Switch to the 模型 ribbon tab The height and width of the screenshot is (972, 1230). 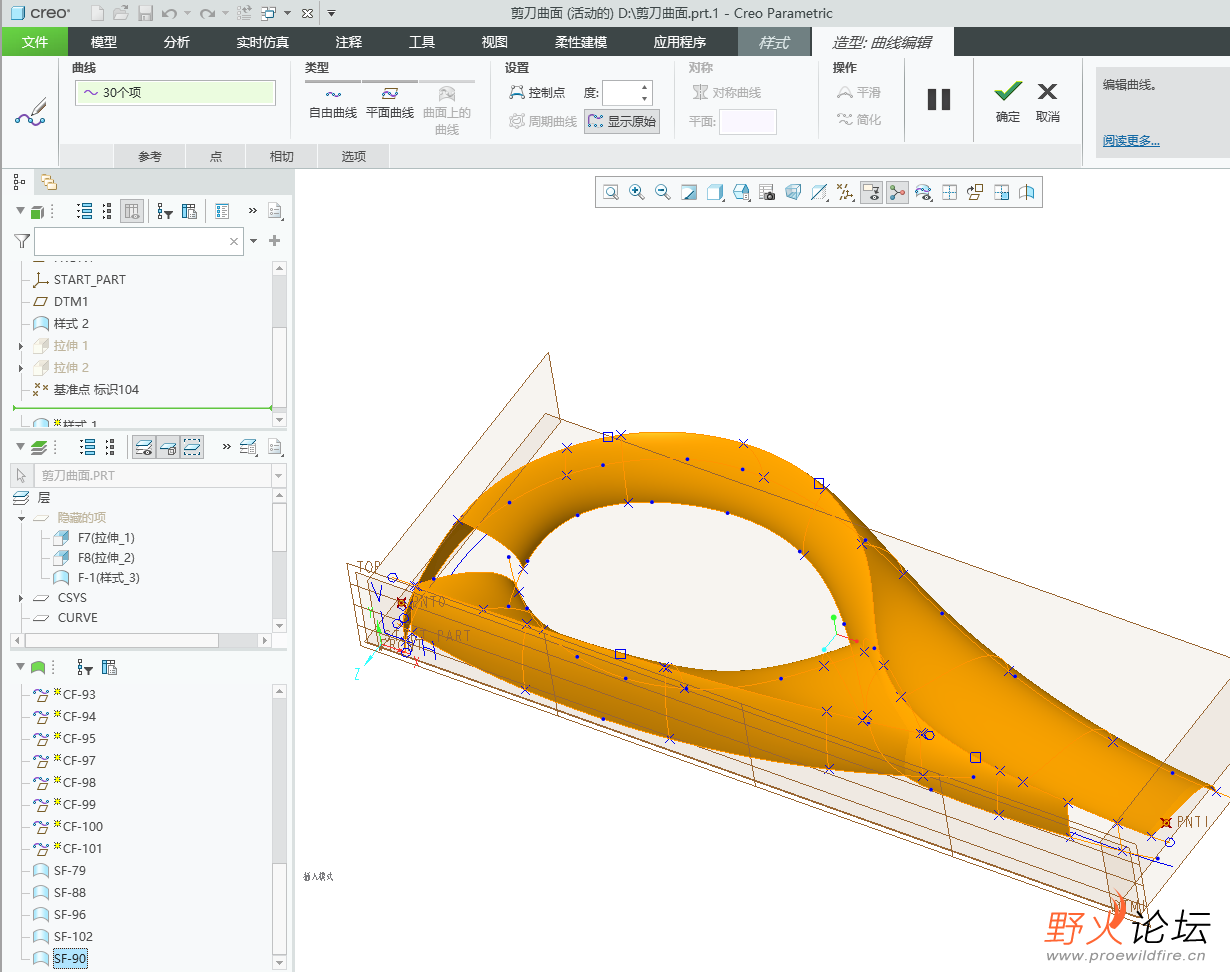point(104,42)
